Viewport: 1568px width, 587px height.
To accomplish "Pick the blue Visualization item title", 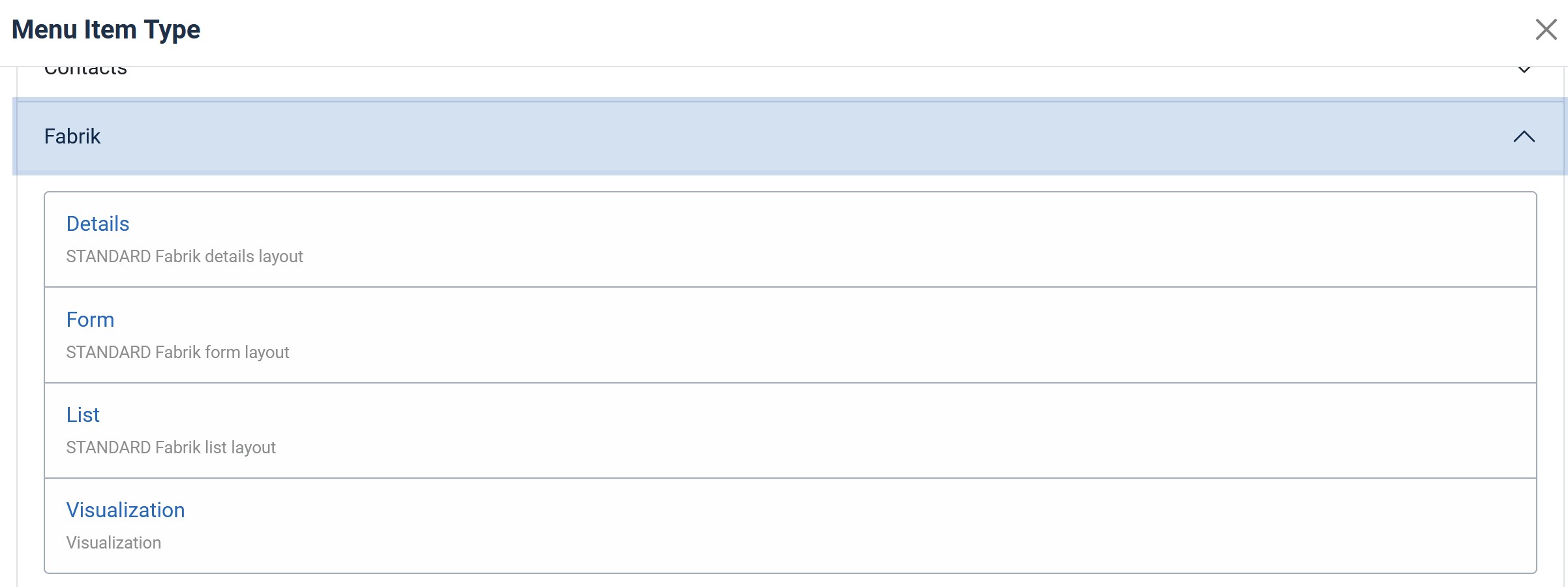I will coord(125,510).
